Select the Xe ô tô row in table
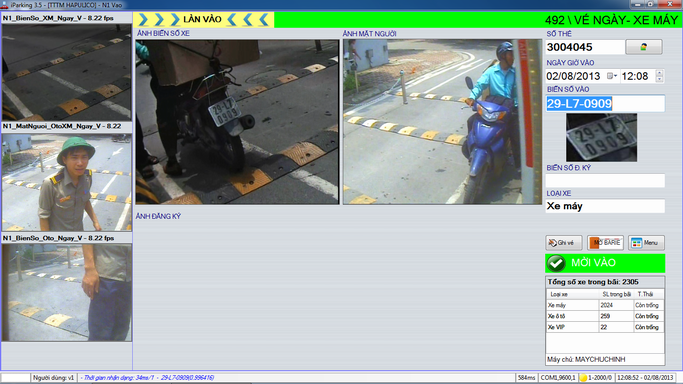The width and height of the screenshot is (683, 384). [x=605, y=316]
